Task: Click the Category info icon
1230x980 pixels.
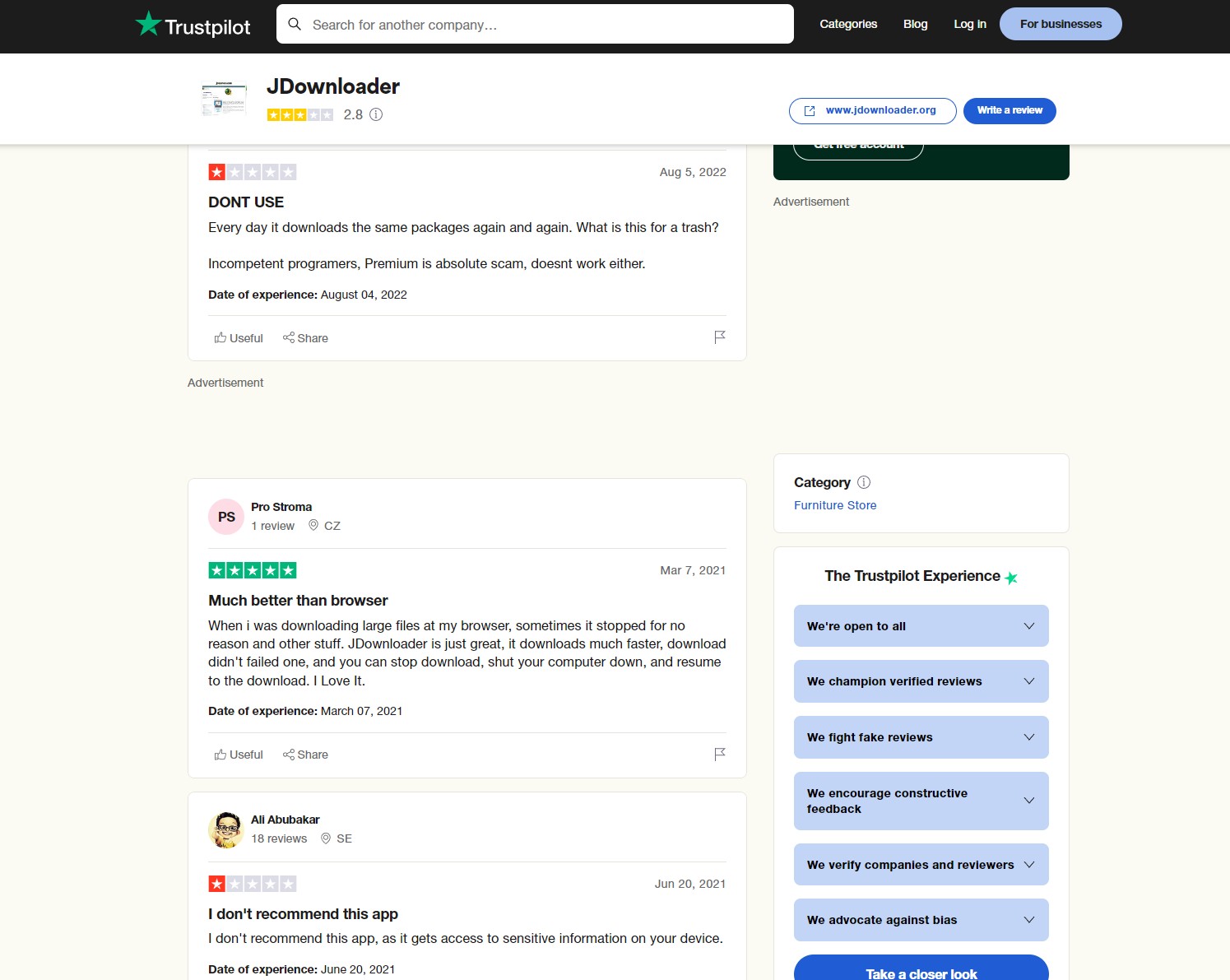Action: click(864, 482)
